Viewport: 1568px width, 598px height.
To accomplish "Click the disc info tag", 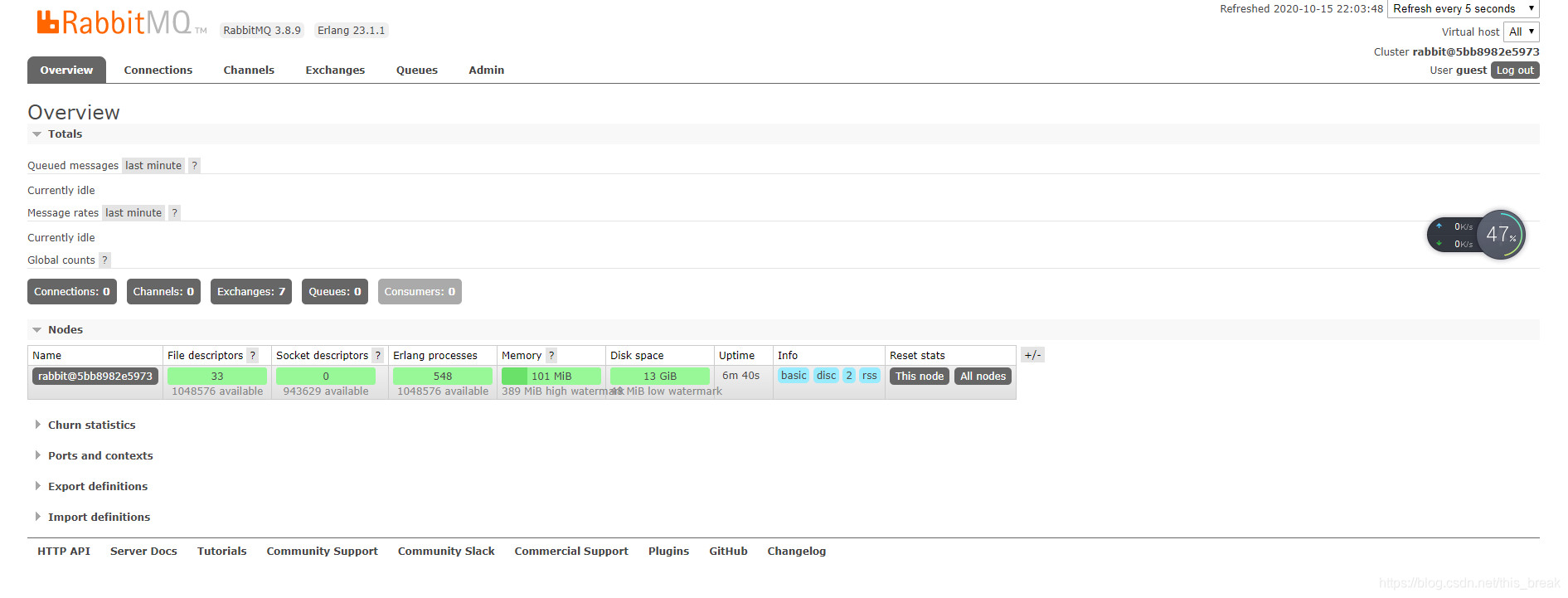I will (827, 376).
